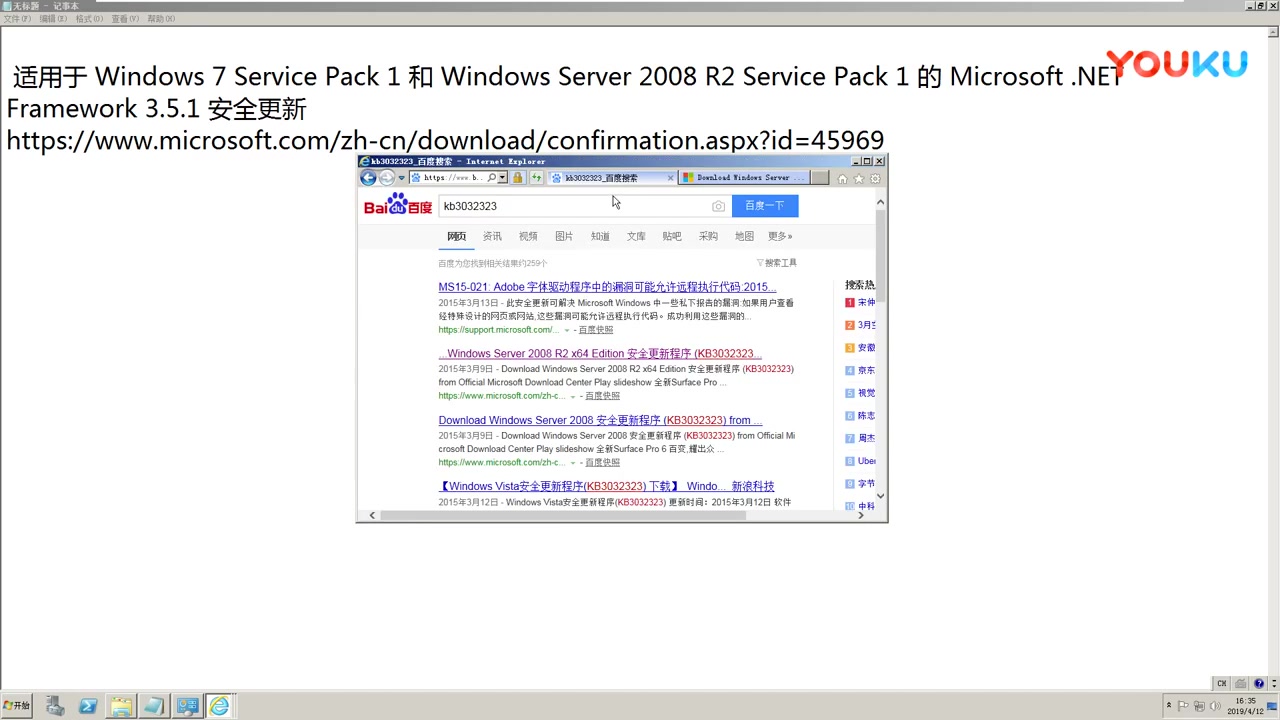1280x720 pixels.
Task: Click the taskbar clock showing 16:35
Action: pos(1246,706)
